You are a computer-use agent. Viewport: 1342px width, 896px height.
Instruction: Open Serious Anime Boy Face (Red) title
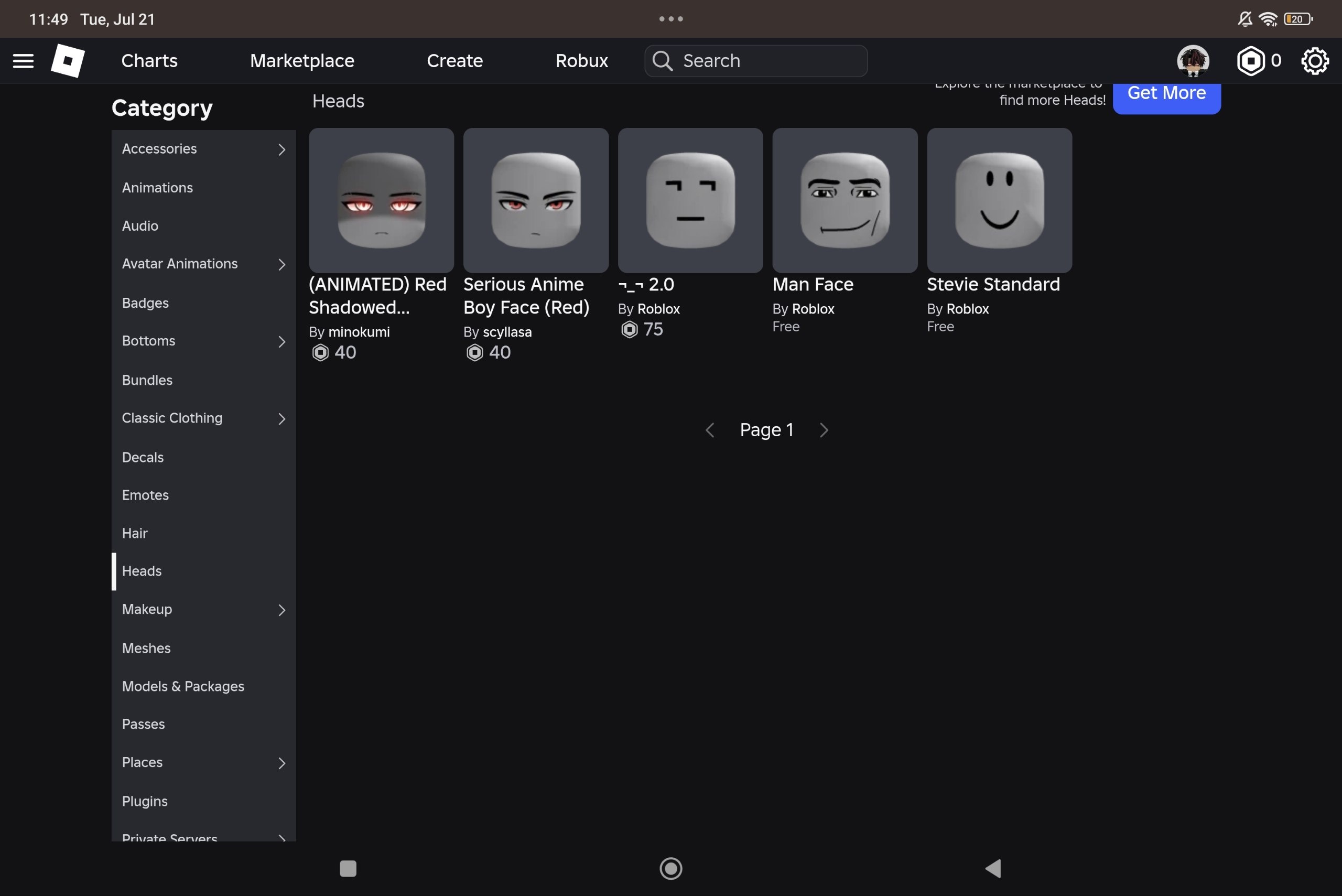(526, 296)
